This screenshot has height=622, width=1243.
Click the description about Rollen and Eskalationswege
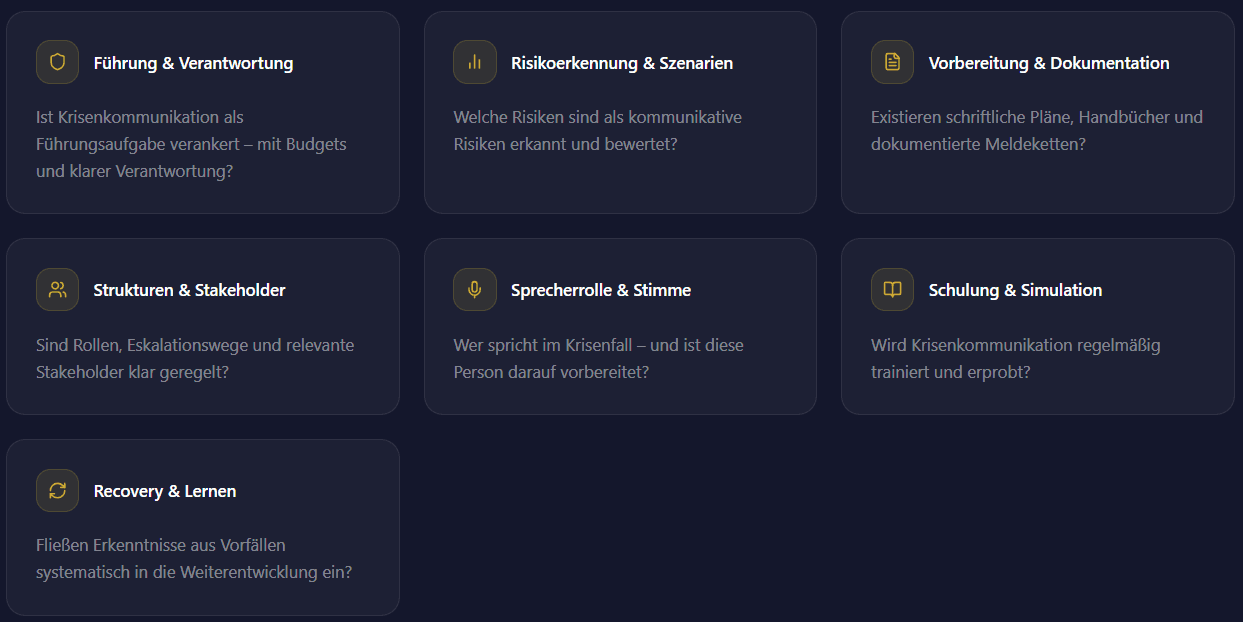195,358
